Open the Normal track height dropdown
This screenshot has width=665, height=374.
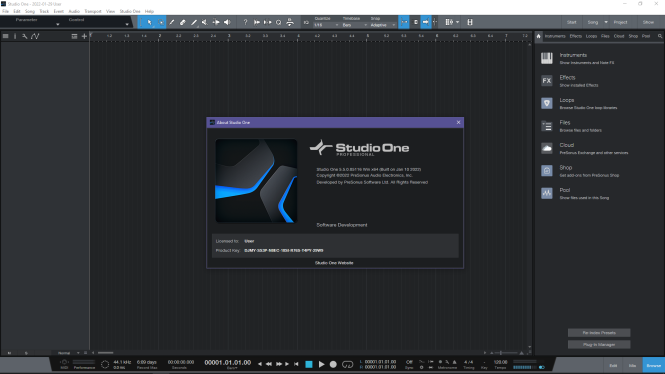point(68,353)
